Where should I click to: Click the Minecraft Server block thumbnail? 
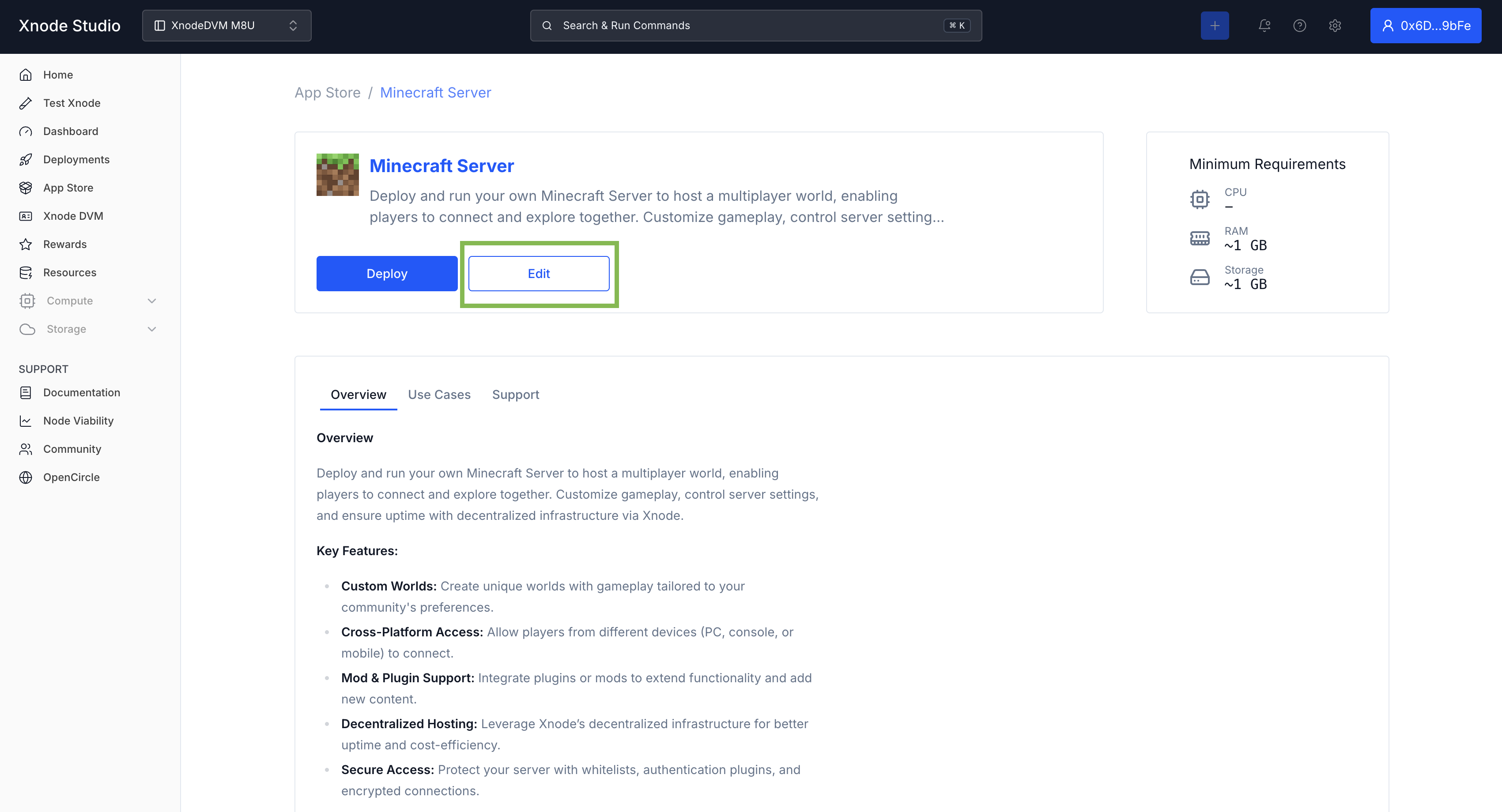pyautogui.click(x=338, y=175)
